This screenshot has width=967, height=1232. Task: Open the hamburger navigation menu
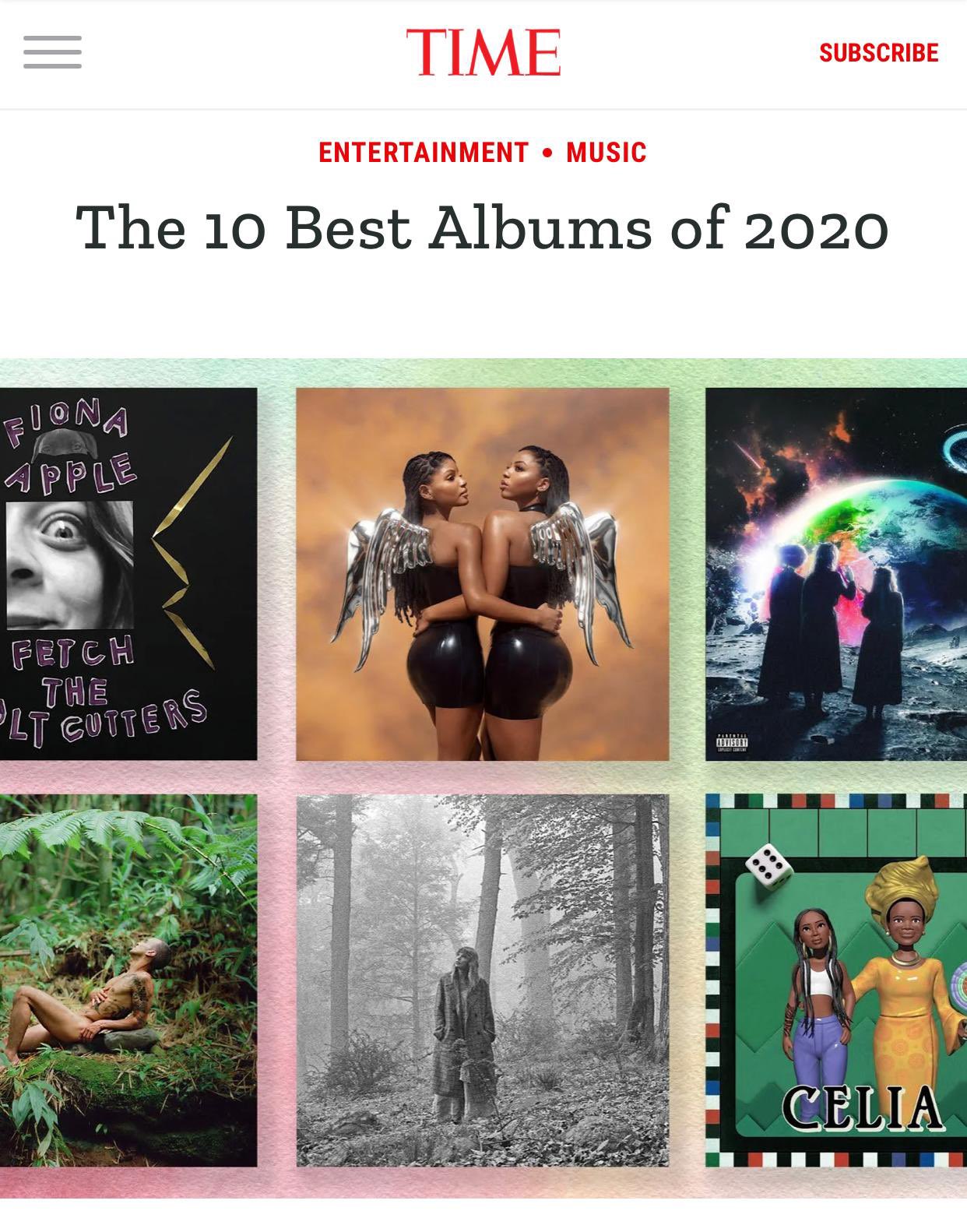coord(52,52)
